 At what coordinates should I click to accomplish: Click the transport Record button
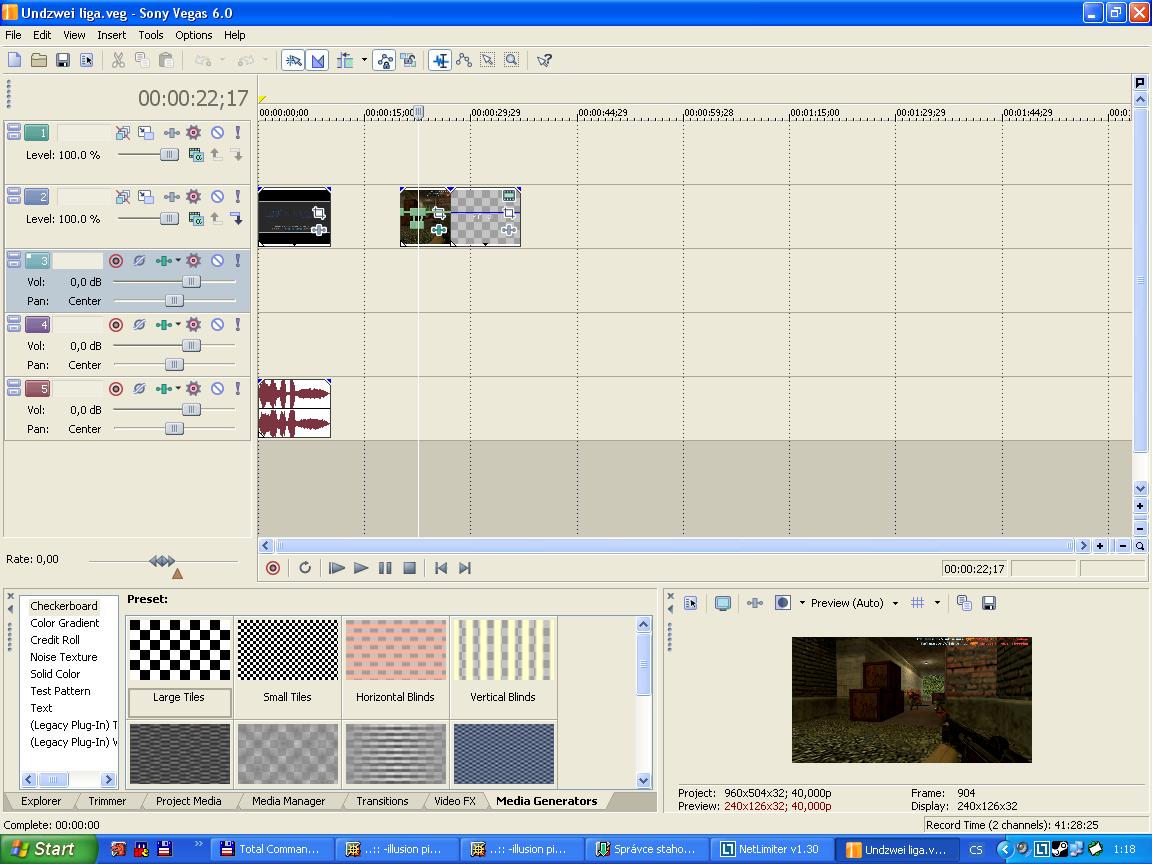273,568
